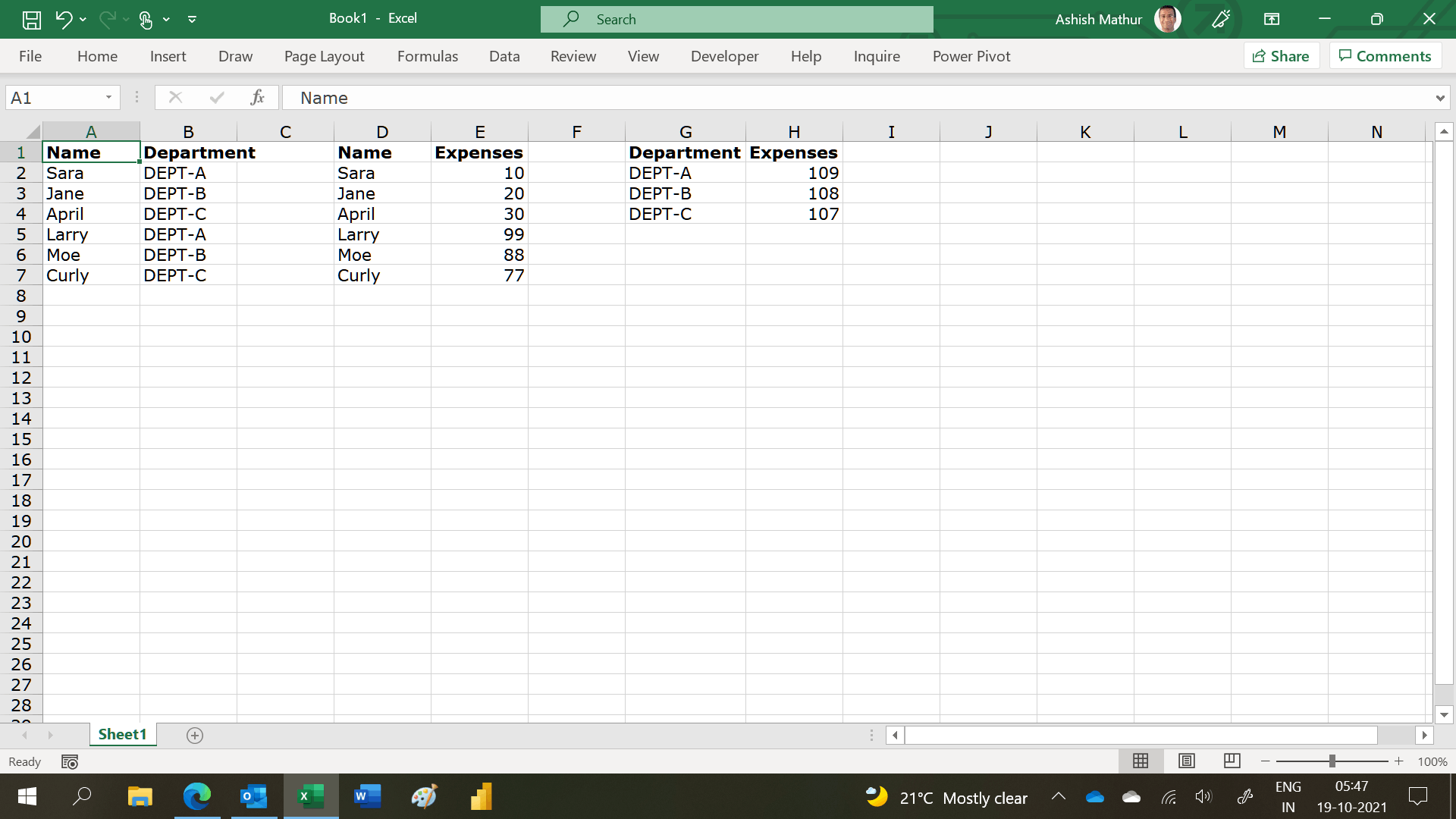
Task: Click the Macro recording status bar icon
Action: (70, 761)
